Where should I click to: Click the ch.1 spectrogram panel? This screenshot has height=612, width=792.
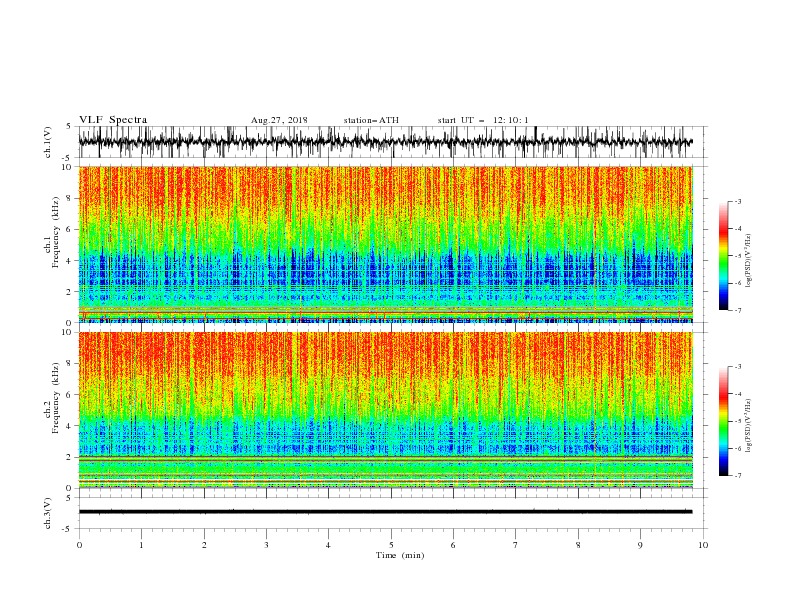coord(385,244)
